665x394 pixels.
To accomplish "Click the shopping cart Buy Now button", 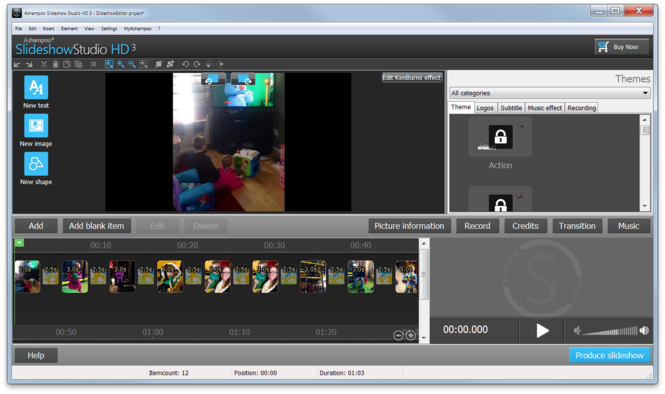I will point(621,47).
